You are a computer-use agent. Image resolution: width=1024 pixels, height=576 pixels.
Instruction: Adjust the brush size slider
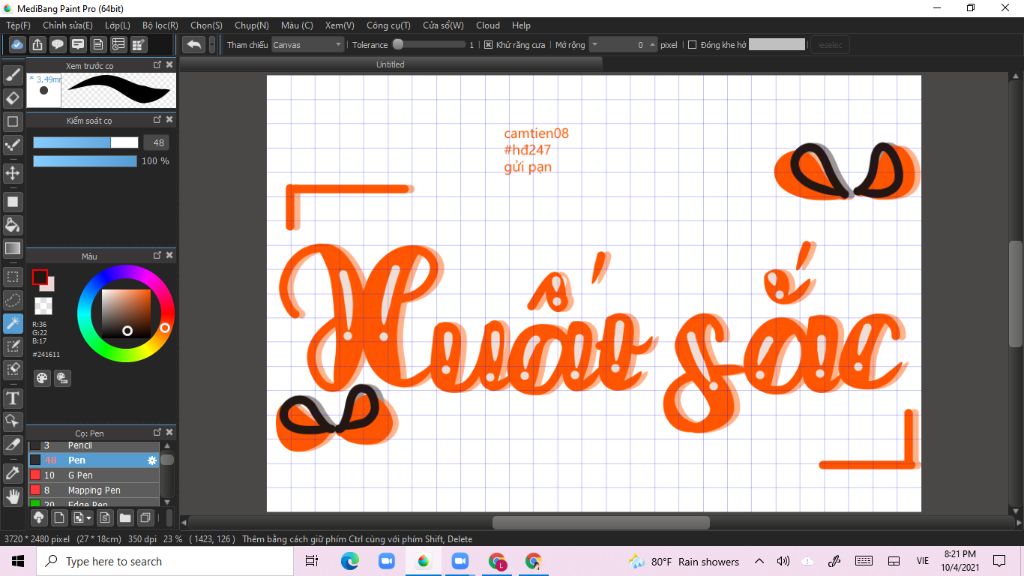click(x=86, y=142)
